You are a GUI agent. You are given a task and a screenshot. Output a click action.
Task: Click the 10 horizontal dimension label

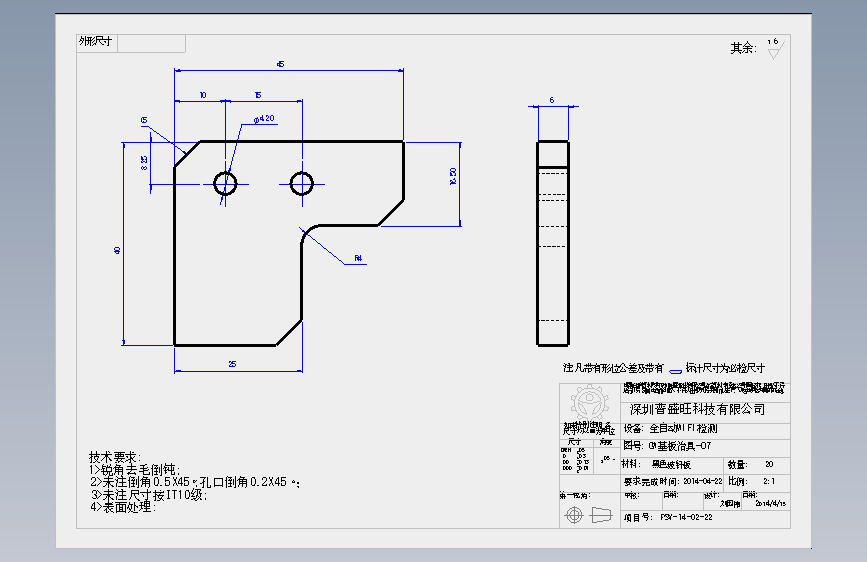click(203, 95)
